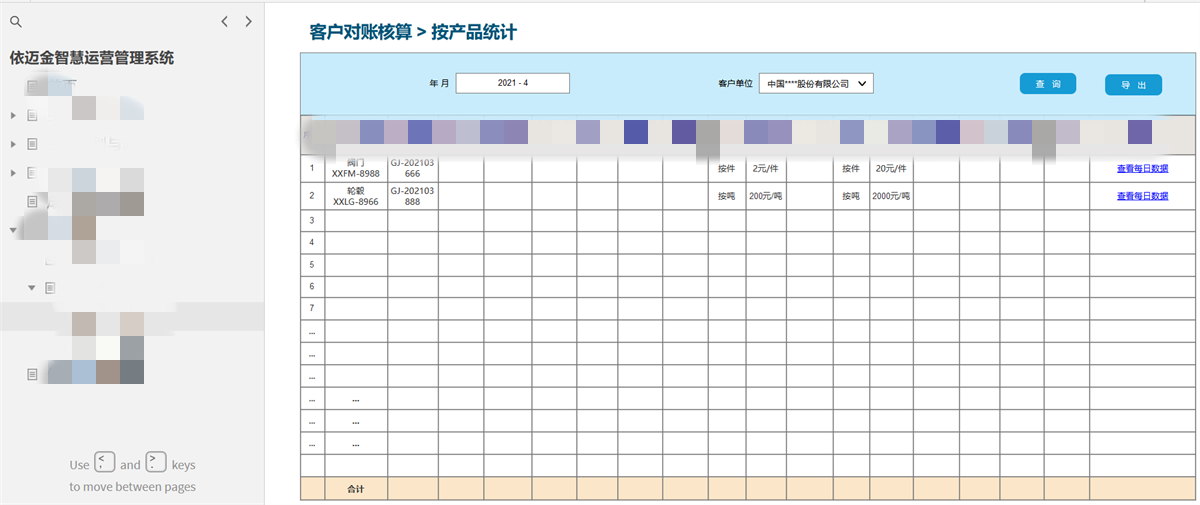Go to next page with right chevron
This screenshot has height=505, width=1200.
tap(248, 21)
